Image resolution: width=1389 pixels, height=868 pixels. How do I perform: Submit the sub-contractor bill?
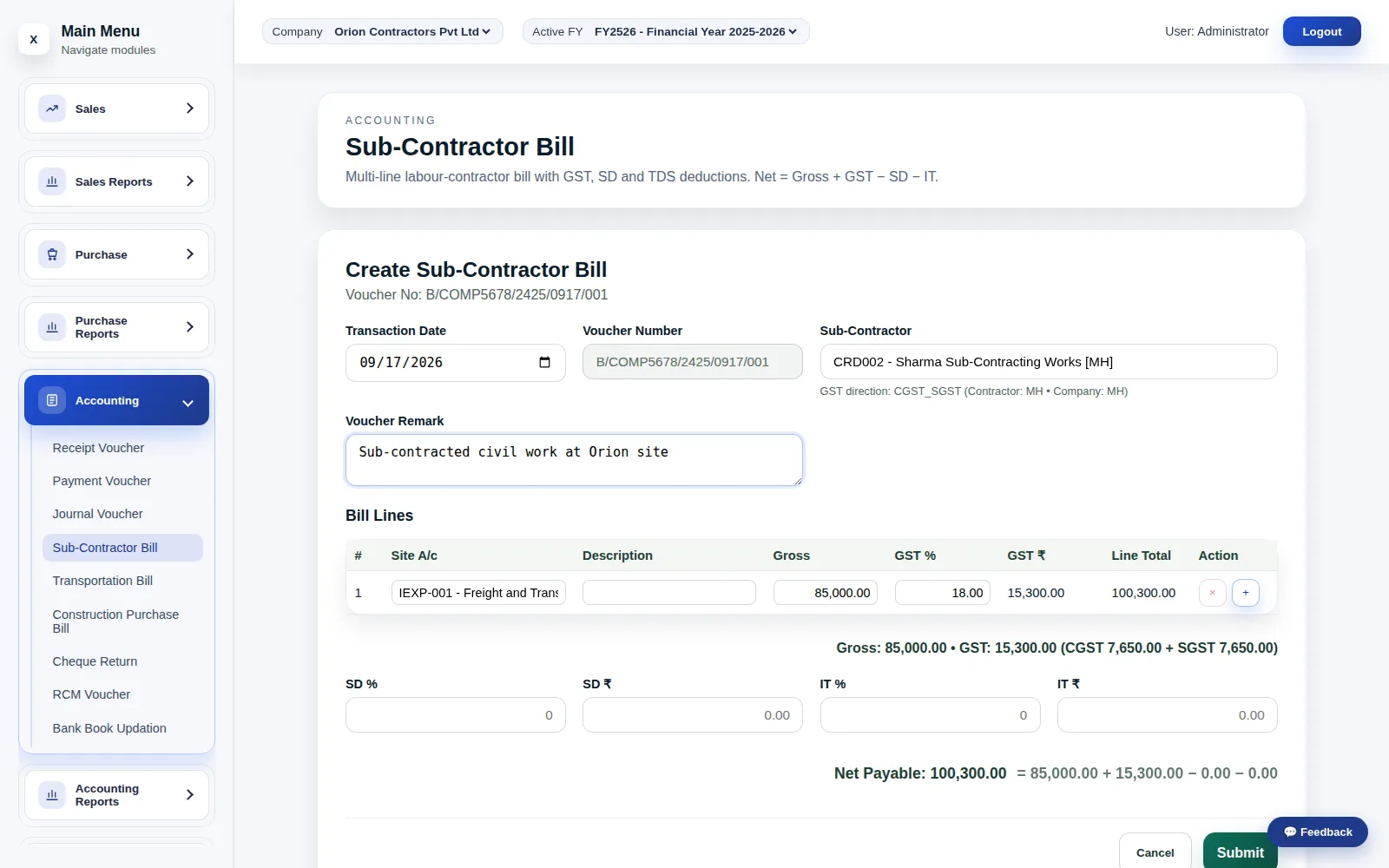[x=1240, y=852]
